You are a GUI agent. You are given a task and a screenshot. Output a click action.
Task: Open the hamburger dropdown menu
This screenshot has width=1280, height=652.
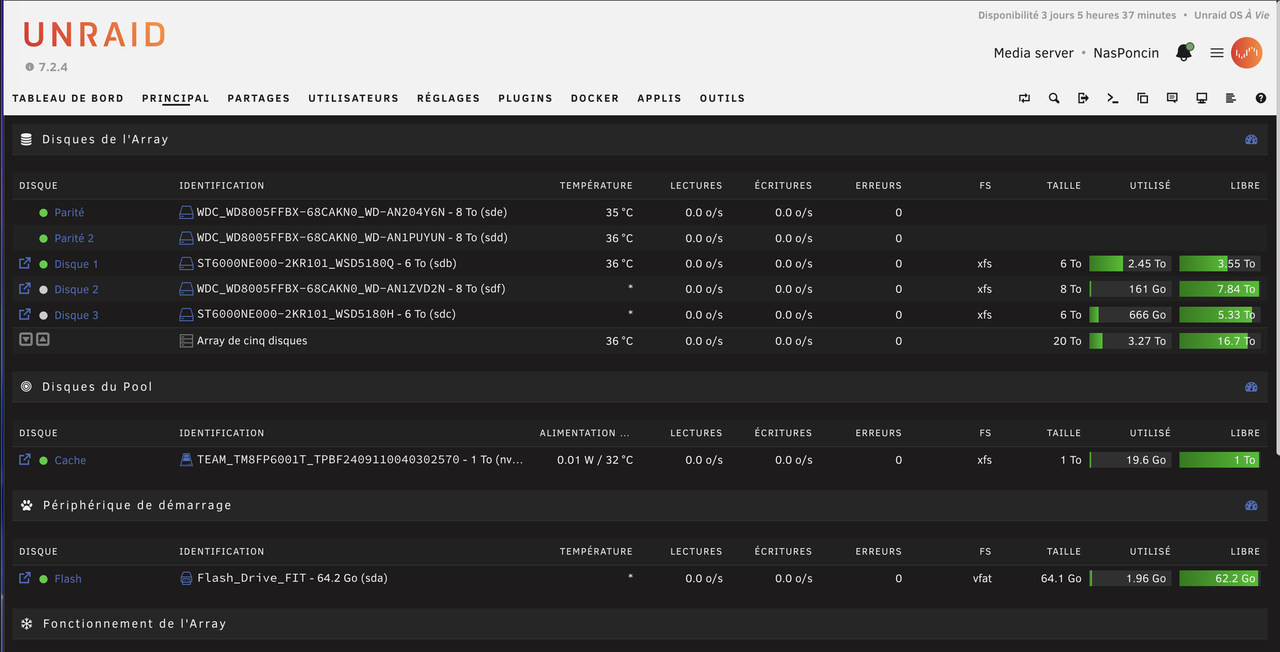point(1217,53)
